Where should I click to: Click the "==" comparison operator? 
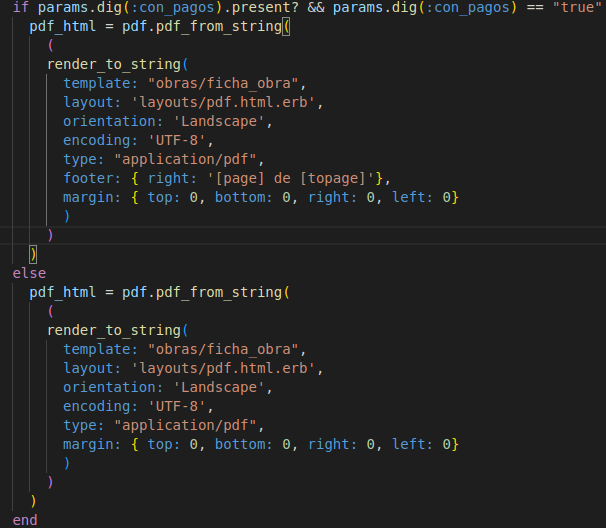[x=535, y=7]
